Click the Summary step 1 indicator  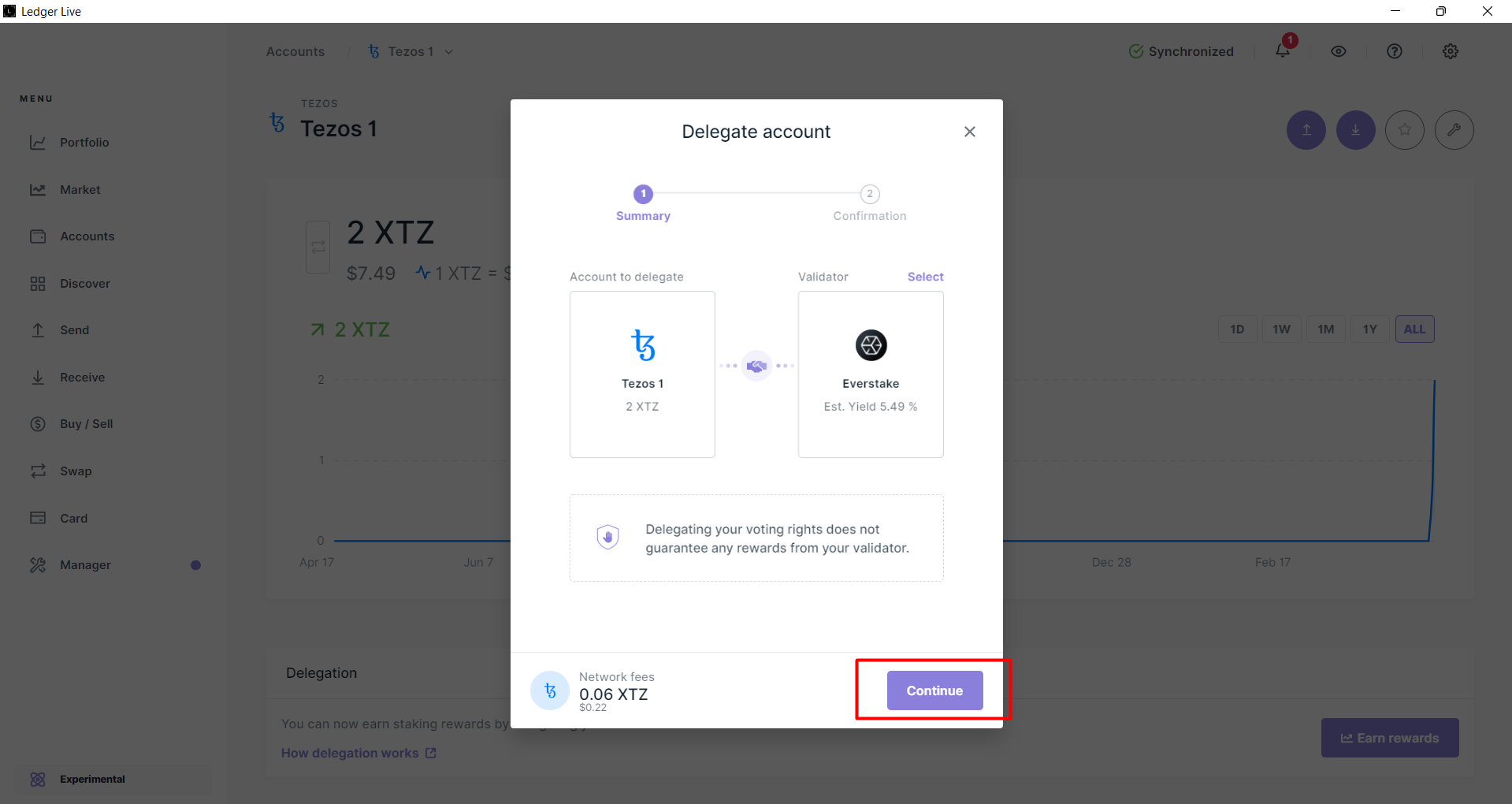pos(643,194)
